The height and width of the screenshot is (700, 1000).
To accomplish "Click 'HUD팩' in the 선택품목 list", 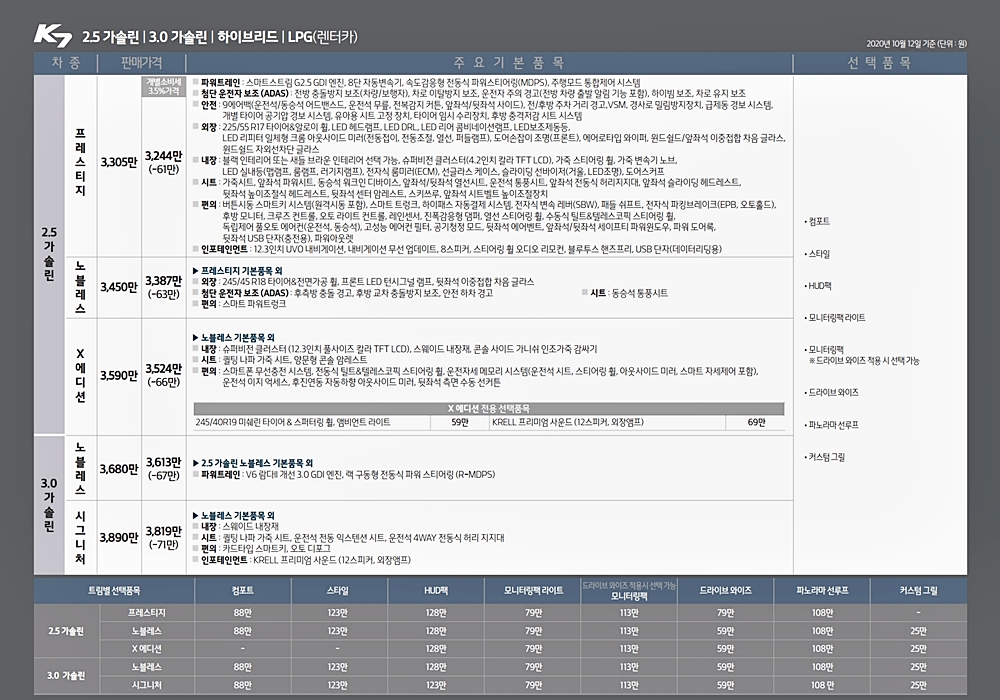I will pos(820,286).
